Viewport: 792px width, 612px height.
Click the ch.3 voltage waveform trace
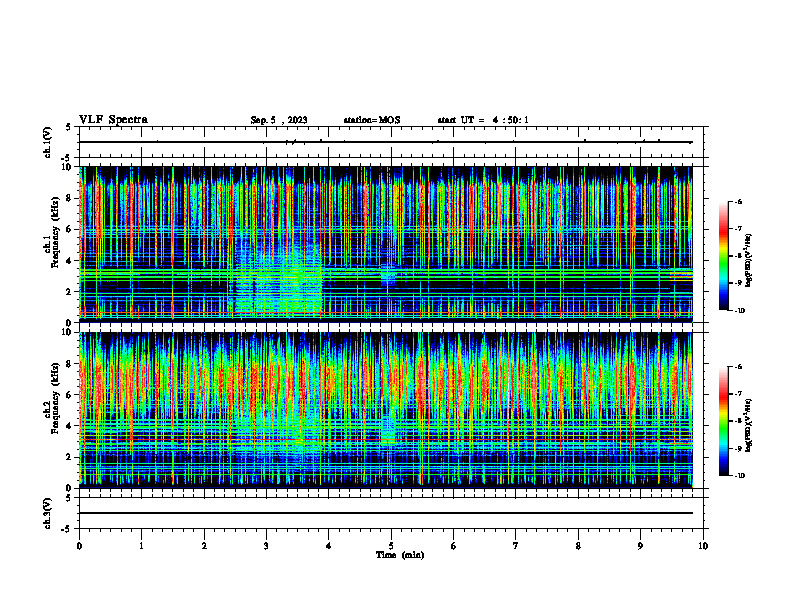pos(385,513)
